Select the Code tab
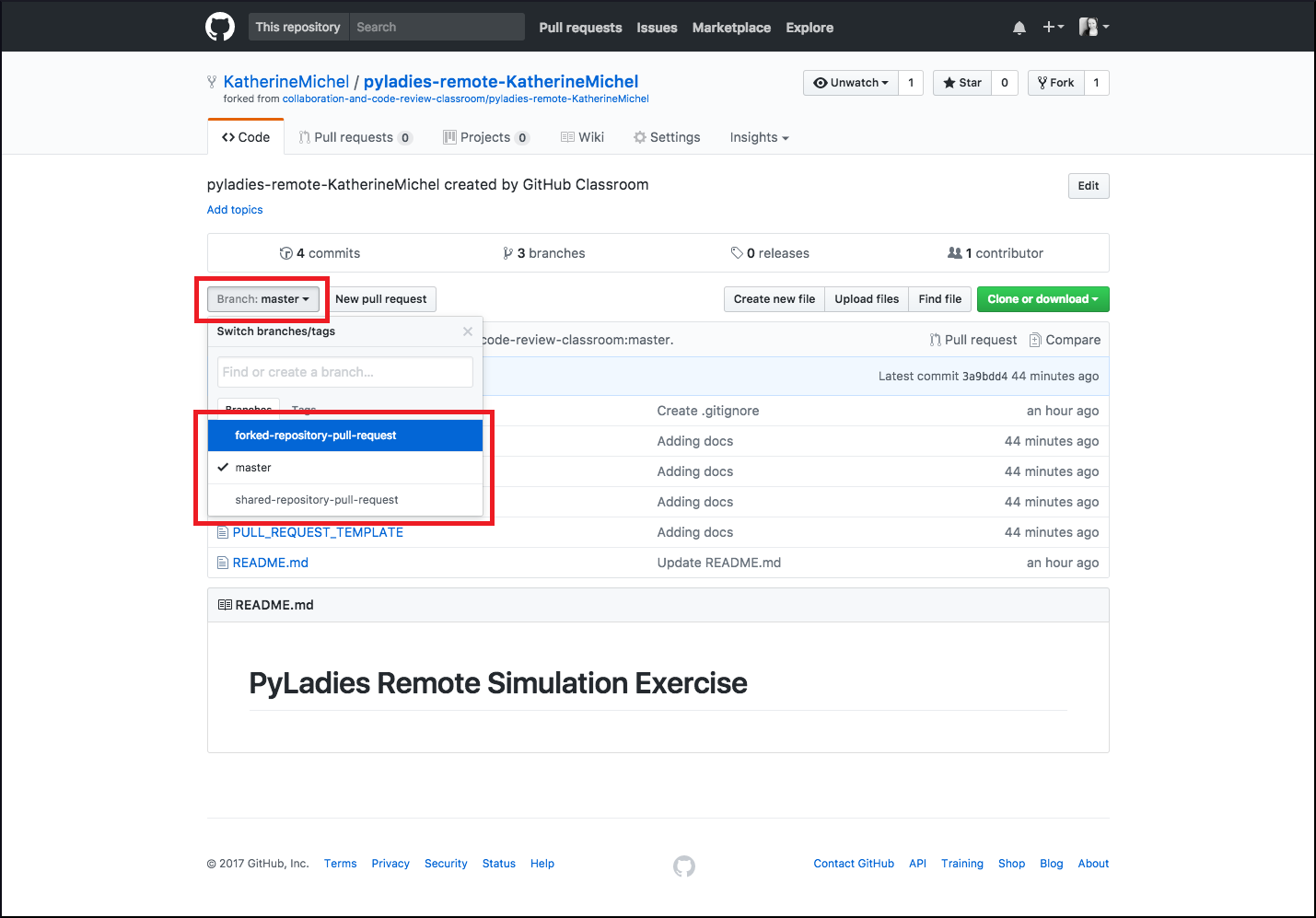Image resolution: width=1316 pixels, height=918 pixels. click(x=246, y=137)
